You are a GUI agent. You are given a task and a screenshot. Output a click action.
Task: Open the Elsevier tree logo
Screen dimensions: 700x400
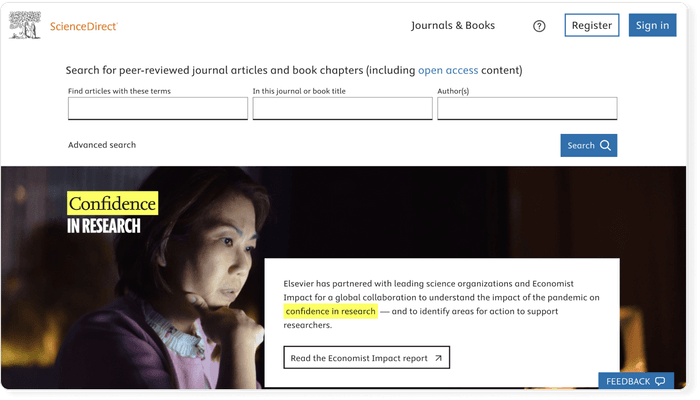(x=25, y=25)
